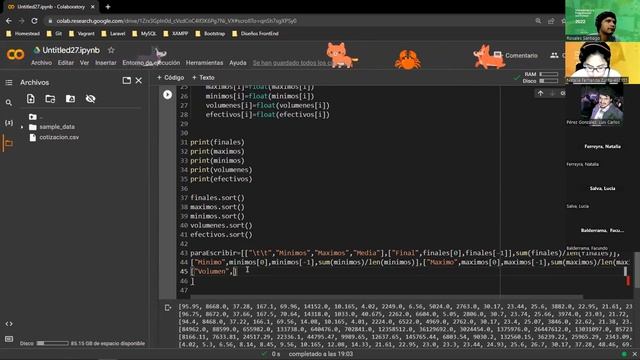The height and width of the screenshot is (360, 640).
Task: Click line 37 finales.sort()
Action: tap(217, 198)
